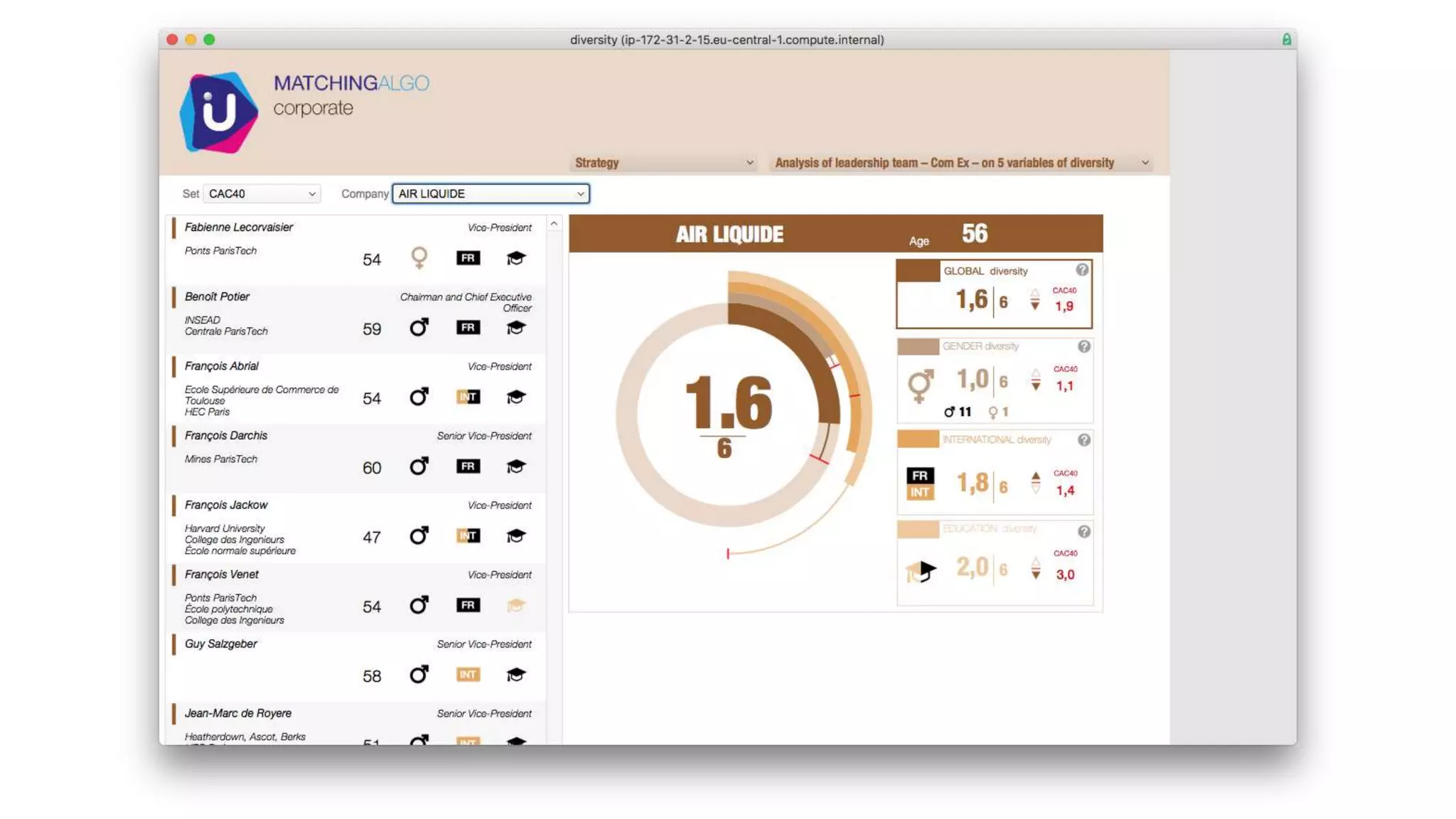The width and height of the screenshot is (1456, 819).
Task: Expand the Strategy dropdown menu
Action: [x=663, y=163]
